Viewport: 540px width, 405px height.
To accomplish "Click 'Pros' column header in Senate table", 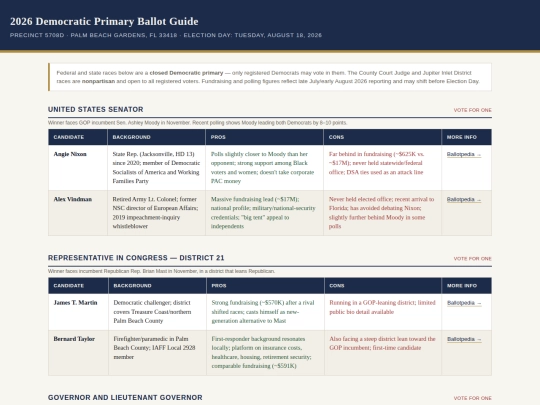I will pos(218,137).
